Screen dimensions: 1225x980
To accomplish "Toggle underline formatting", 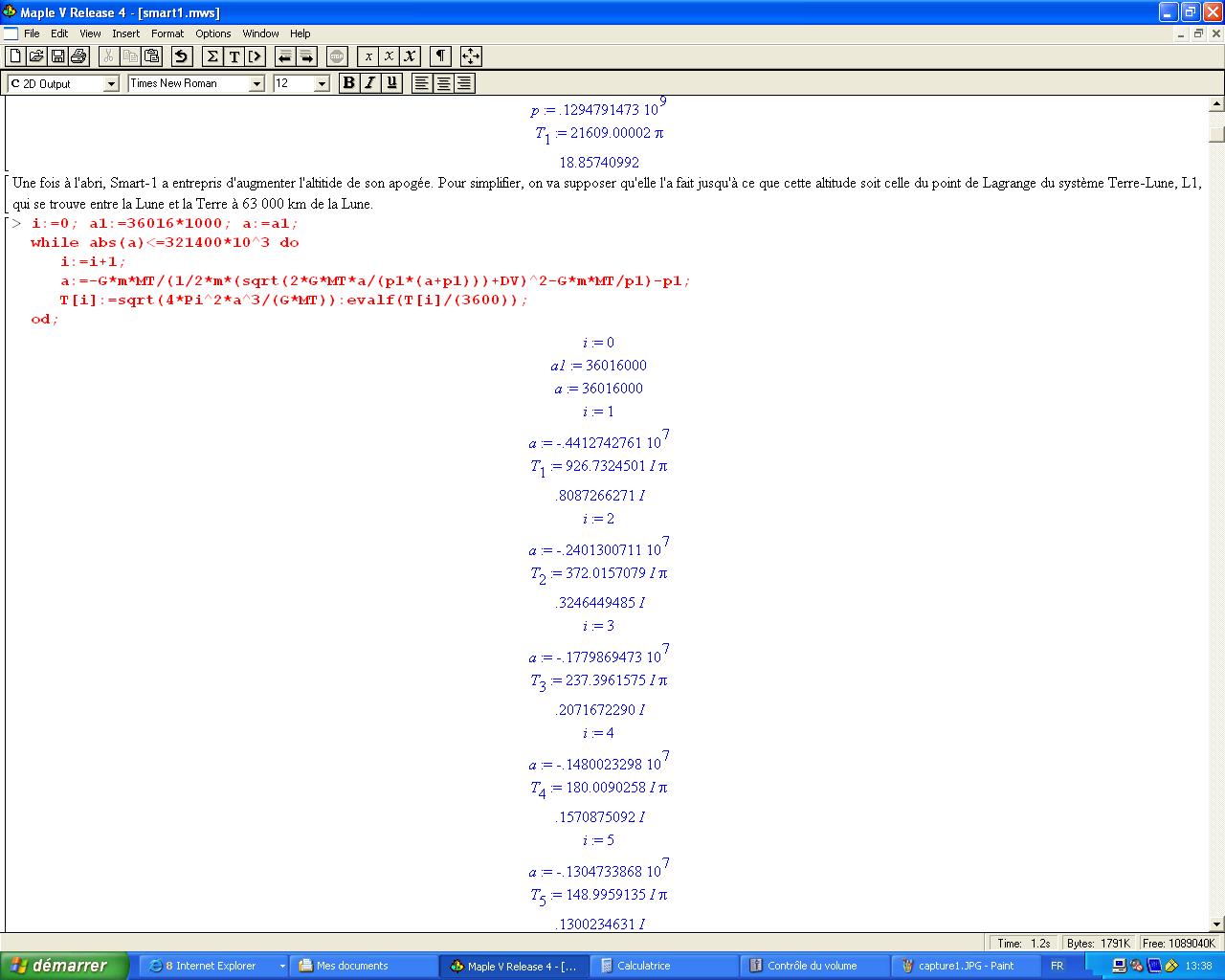I will tap(390, 83).
